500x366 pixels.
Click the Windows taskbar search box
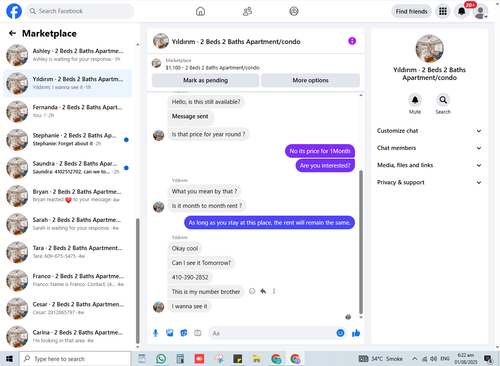(x=75, y=359)
